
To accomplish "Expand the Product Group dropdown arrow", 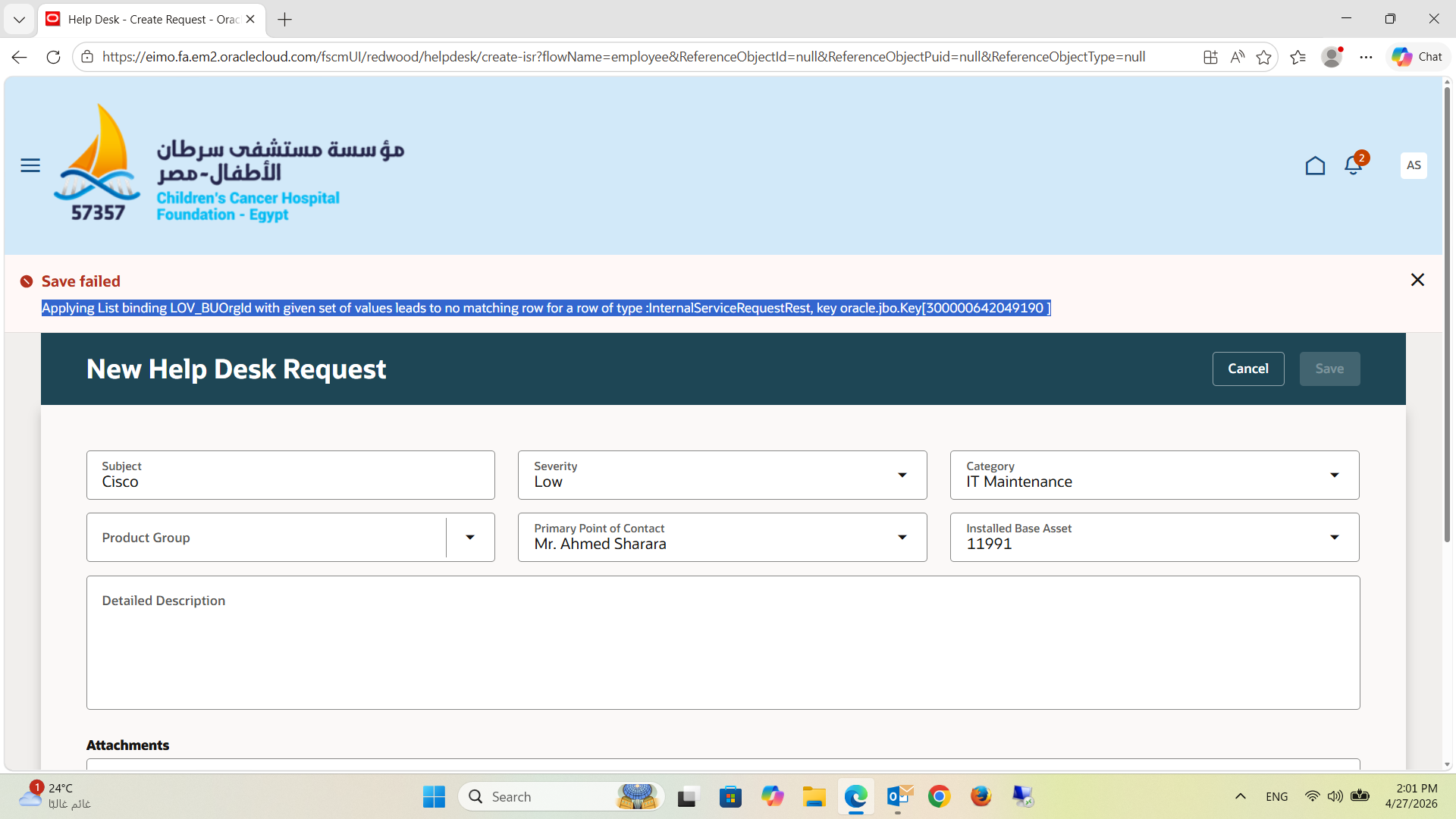I will pos(470,538).
